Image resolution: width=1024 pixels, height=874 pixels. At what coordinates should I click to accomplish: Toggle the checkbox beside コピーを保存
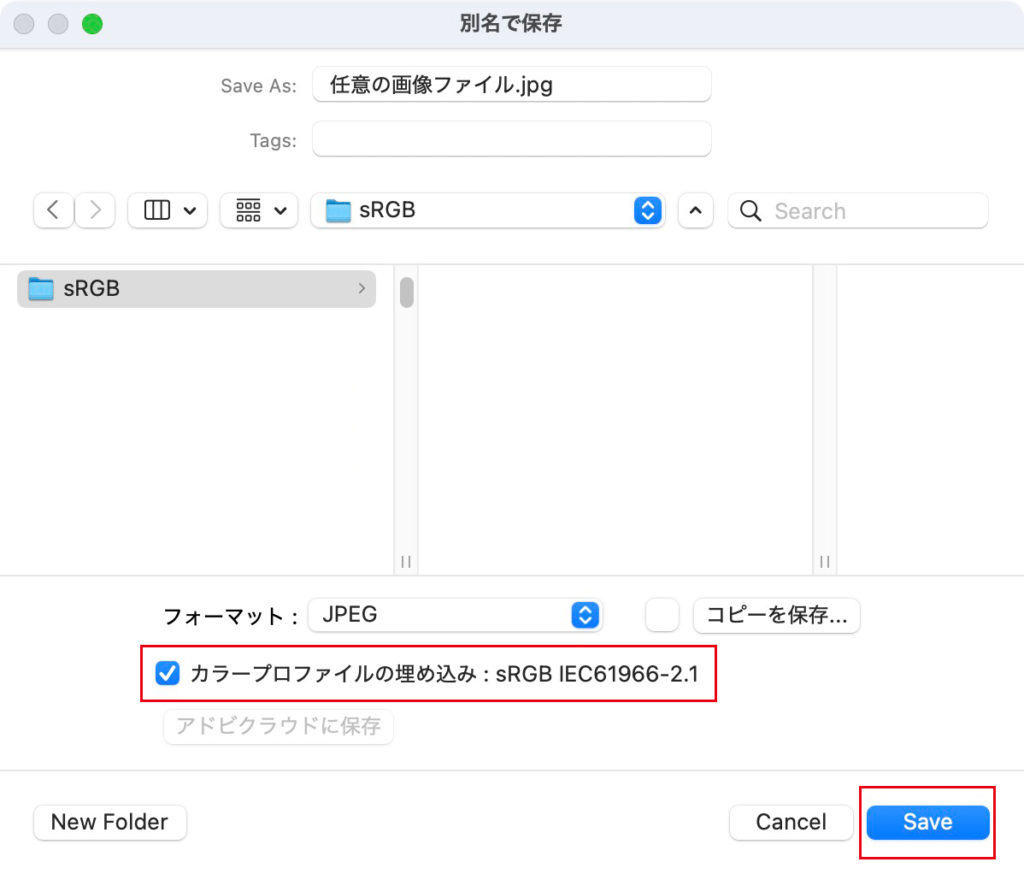tap(662, 615)
